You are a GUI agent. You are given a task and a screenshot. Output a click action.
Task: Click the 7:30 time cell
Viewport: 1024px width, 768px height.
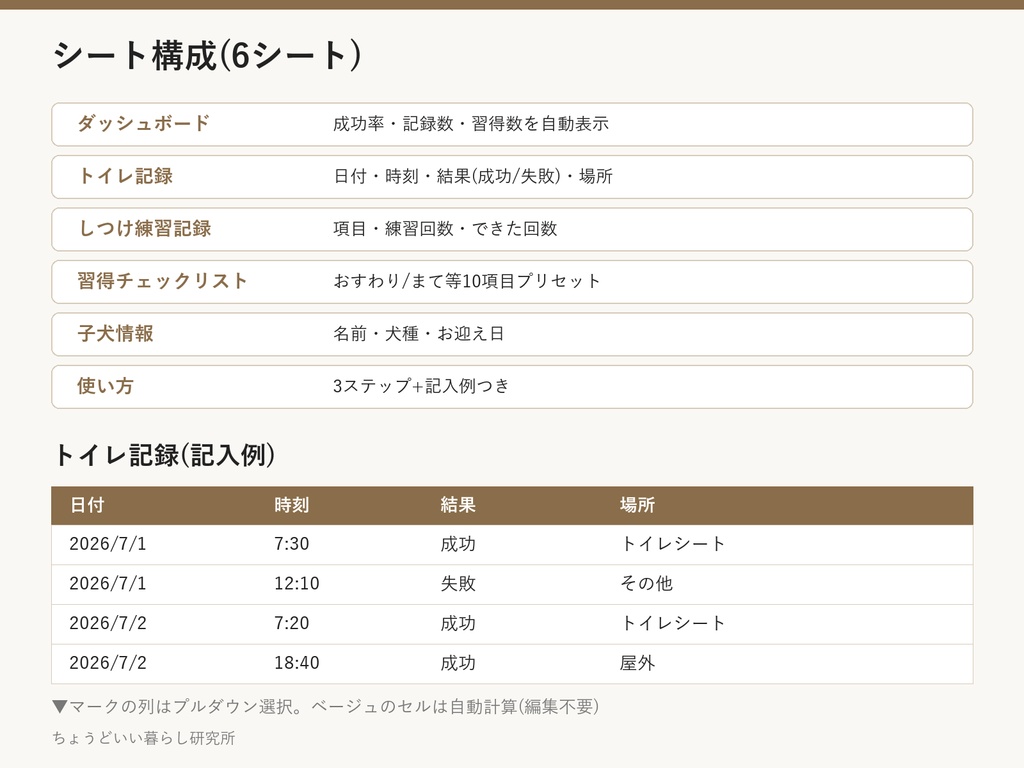[291, 545]
